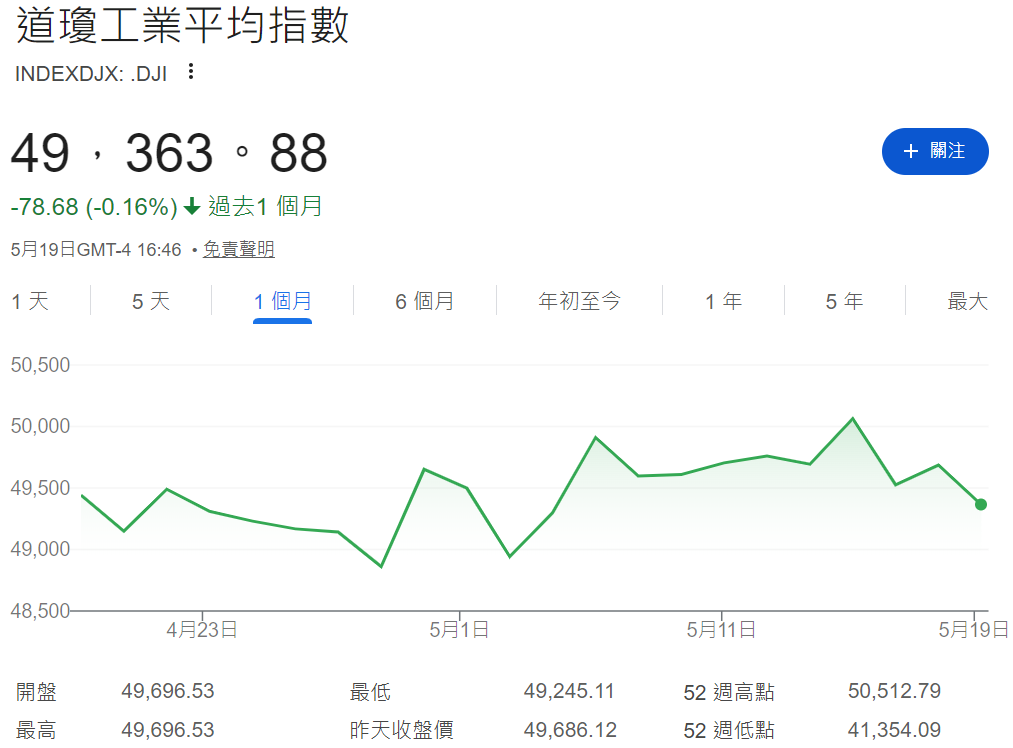
Task: Click the 最高 label in stats table
Action: pyautogui.click(x=36, y=731)
